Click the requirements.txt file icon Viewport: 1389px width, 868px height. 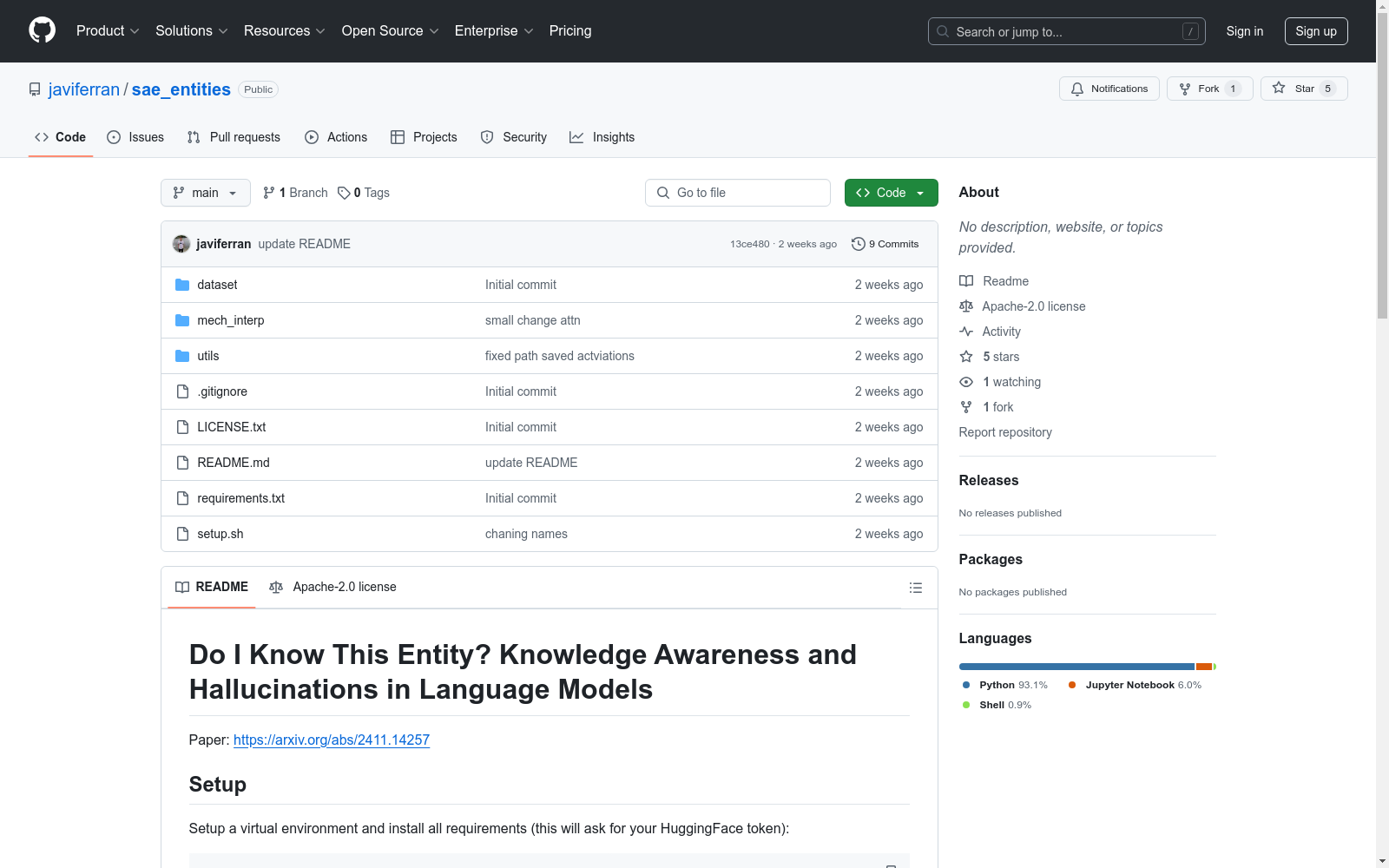[x=182, y=498]
